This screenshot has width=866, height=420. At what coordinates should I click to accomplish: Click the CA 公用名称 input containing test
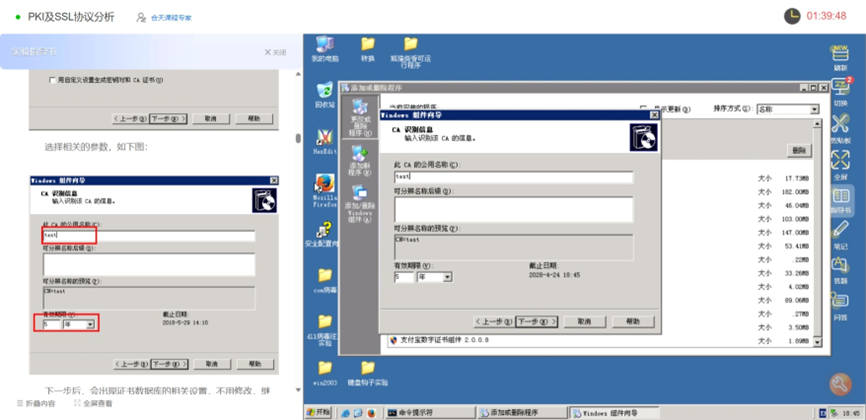pyautogui.click(x=514, y=177)
